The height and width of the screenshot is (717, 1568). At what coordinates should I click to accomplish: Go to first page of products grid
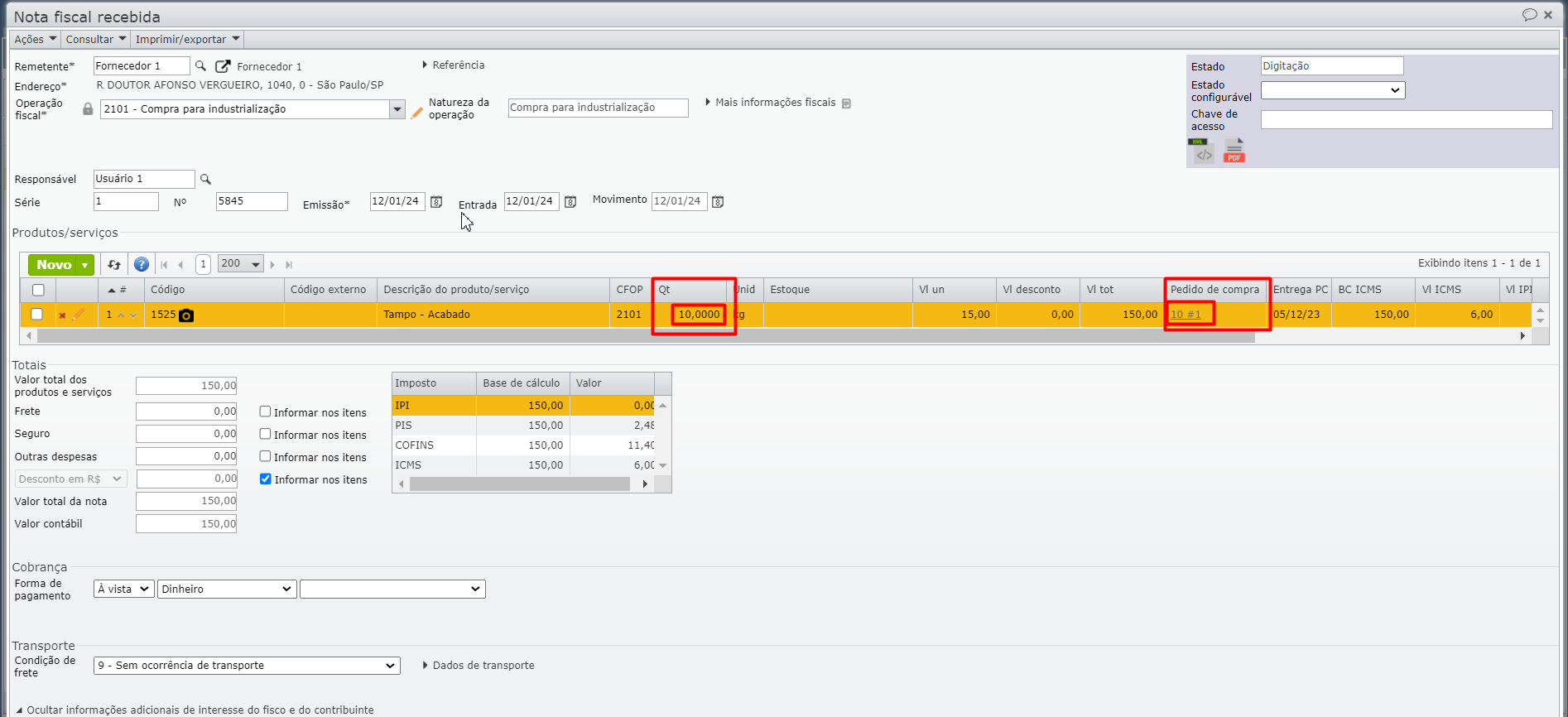coord(164,265)
